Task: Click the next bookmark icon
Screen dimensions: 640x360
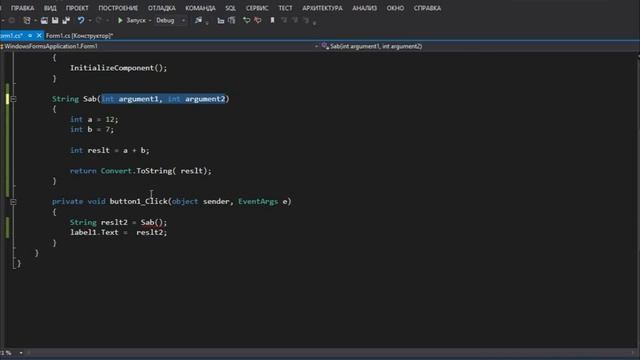Action: pos(295,20)
